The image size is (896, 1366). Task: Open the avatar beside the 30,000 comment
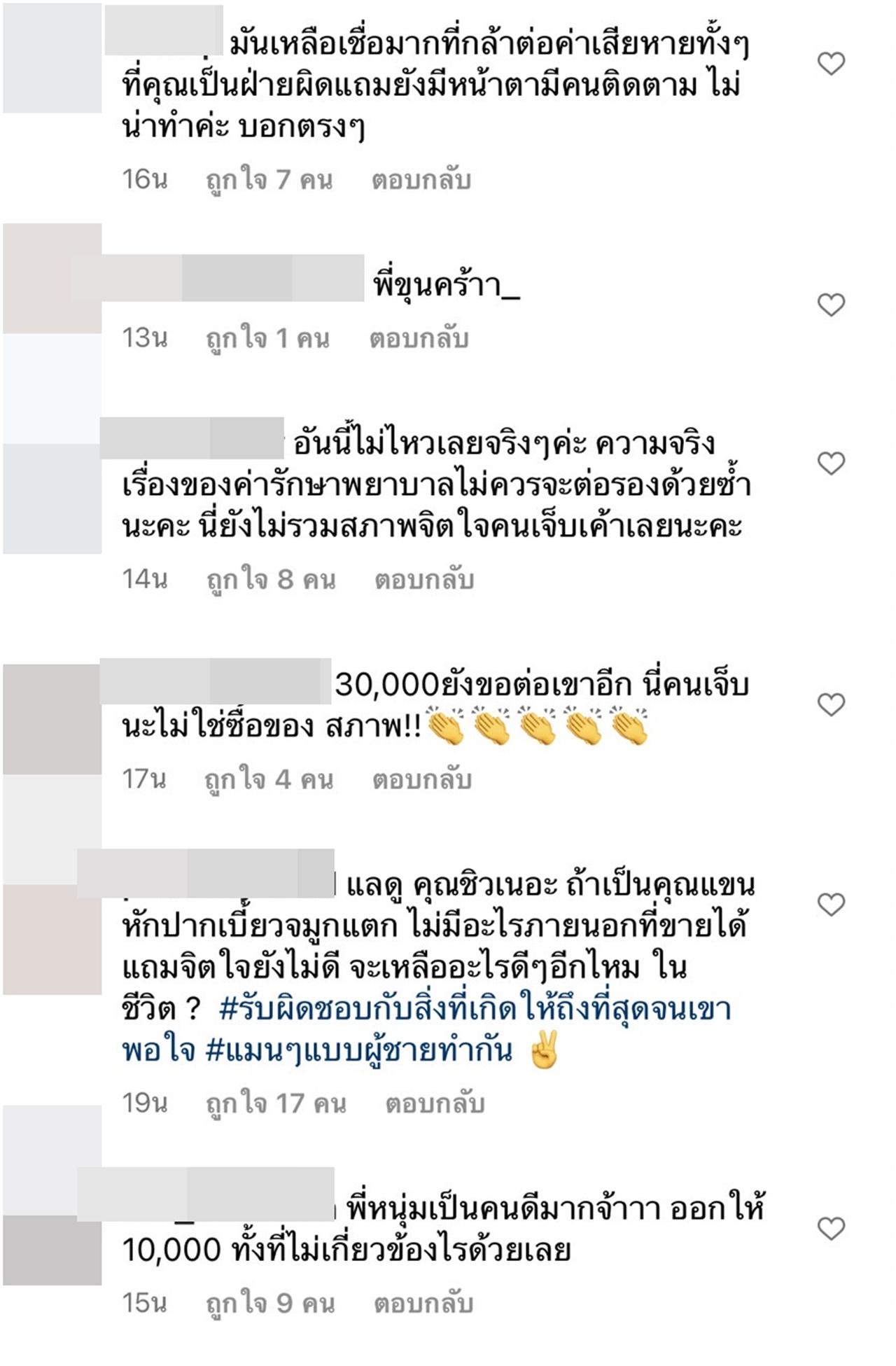click(52, 719)
